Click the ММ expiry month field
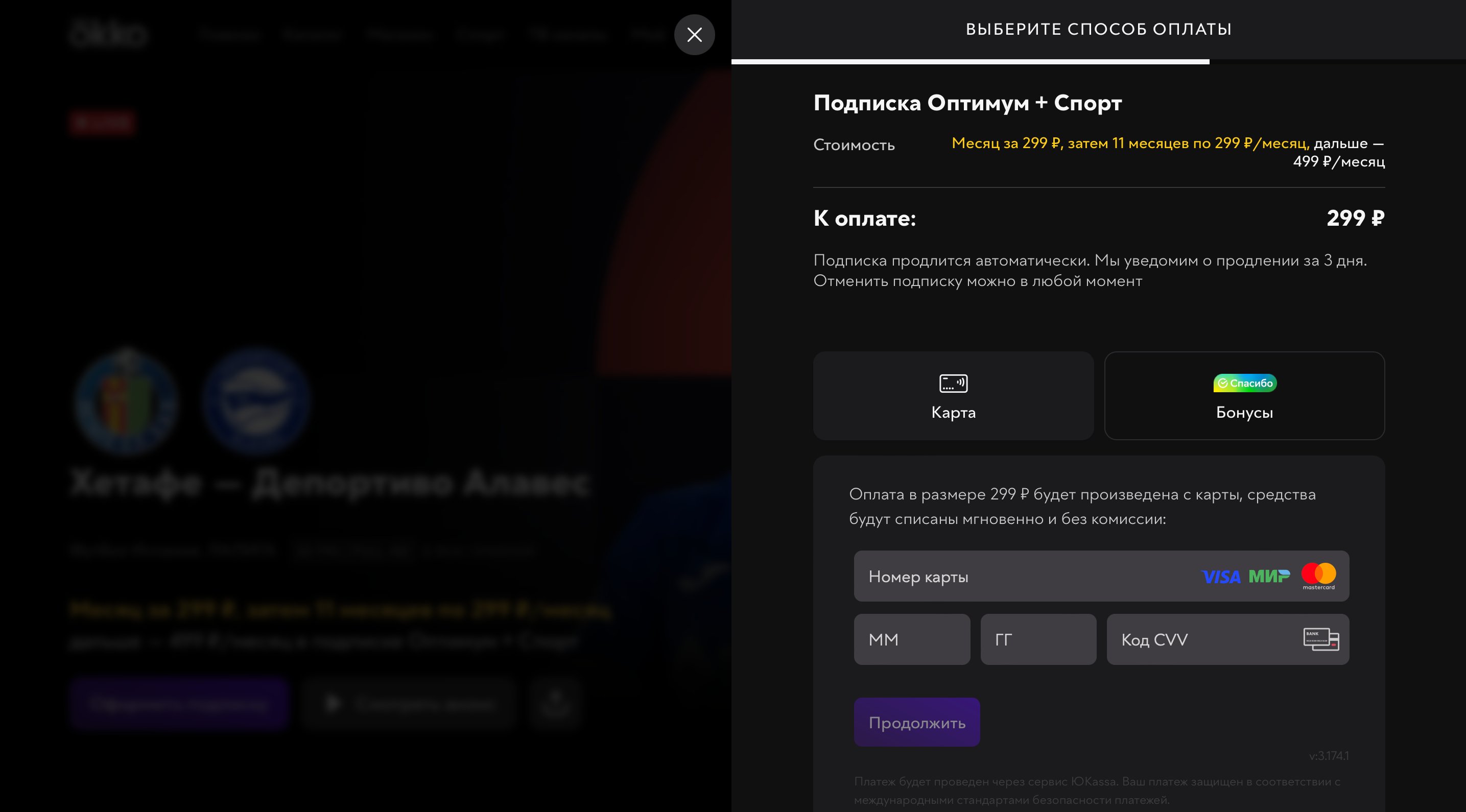This screenshot has width=1466, height=812. (x=911, y=639)
